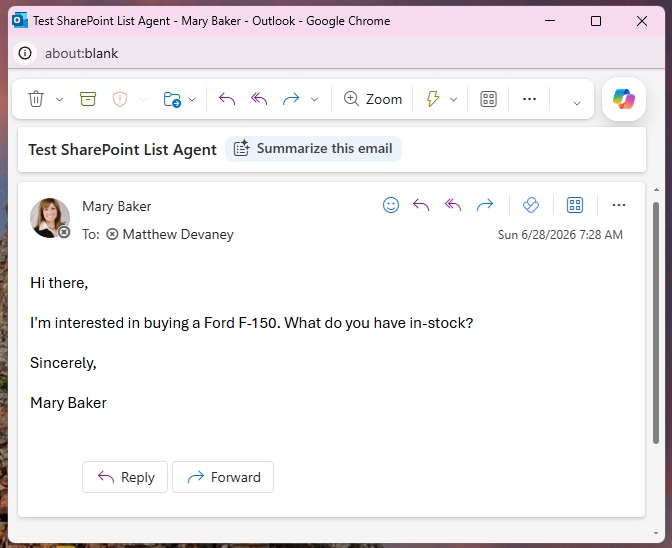Click the email subject Test SharePoint List Agent
The height and width of the screenshot is (548, 672).
pos(123,150)
